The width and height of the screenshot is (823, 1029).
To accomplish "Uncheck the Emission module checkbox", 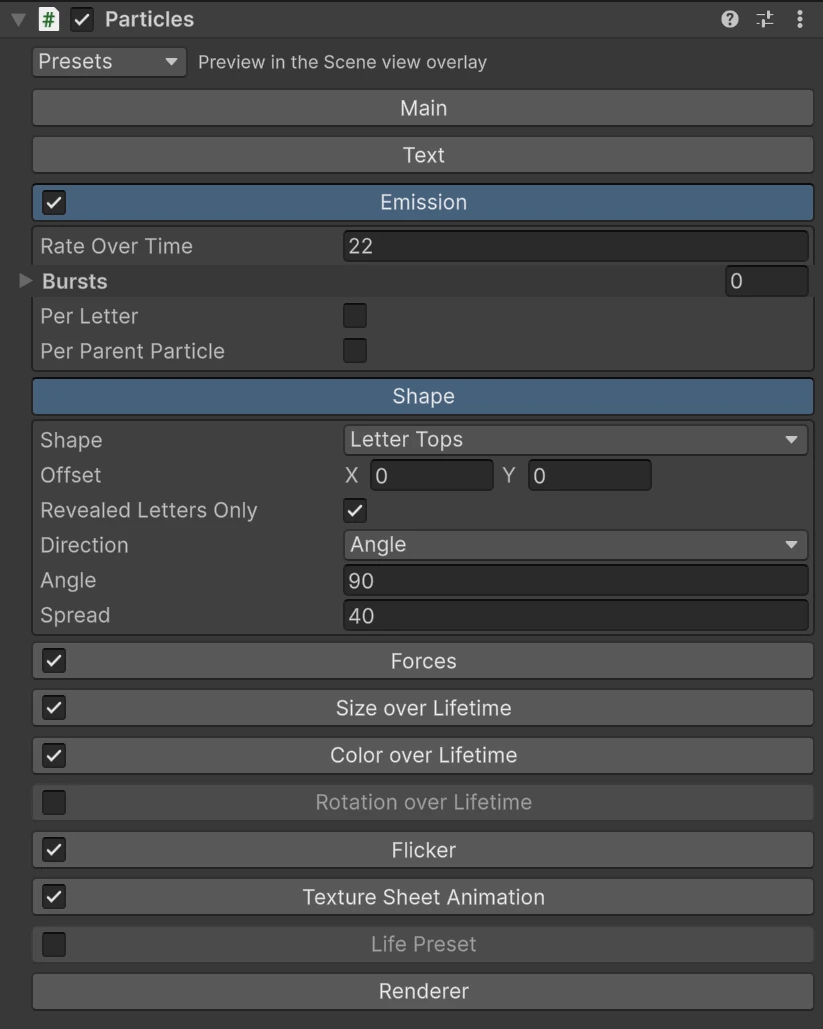I will pyautogui.click(x=54, y=202).
